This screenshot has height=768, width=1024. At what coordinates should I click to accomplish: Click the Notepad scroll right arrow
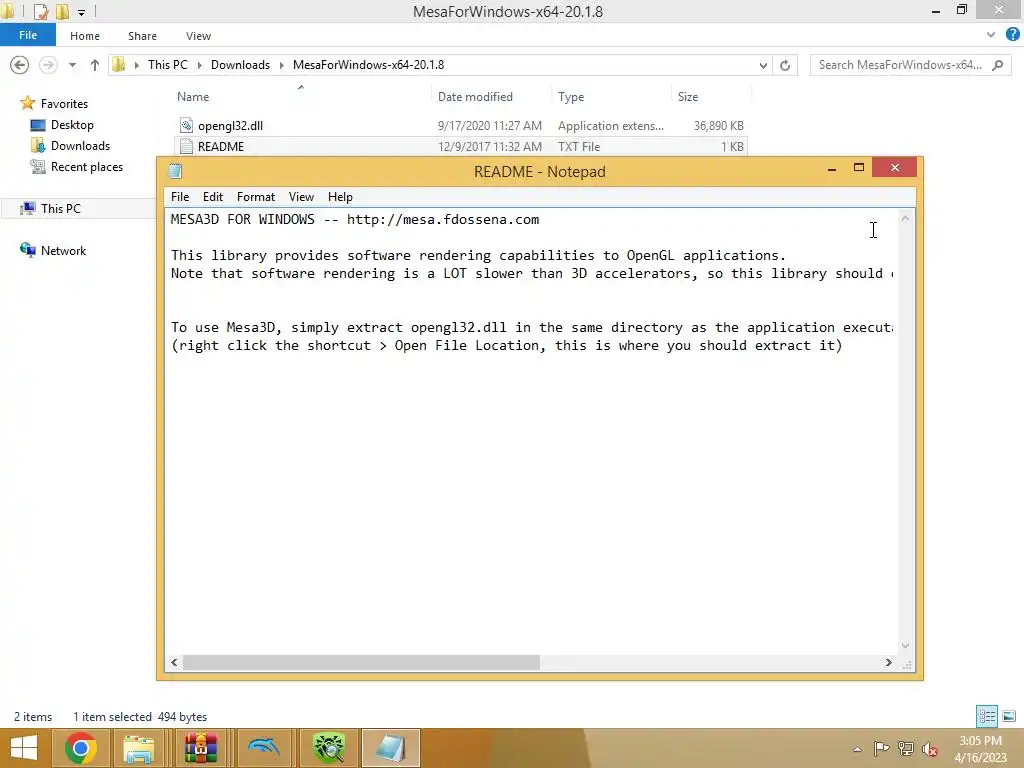(888, 662)
